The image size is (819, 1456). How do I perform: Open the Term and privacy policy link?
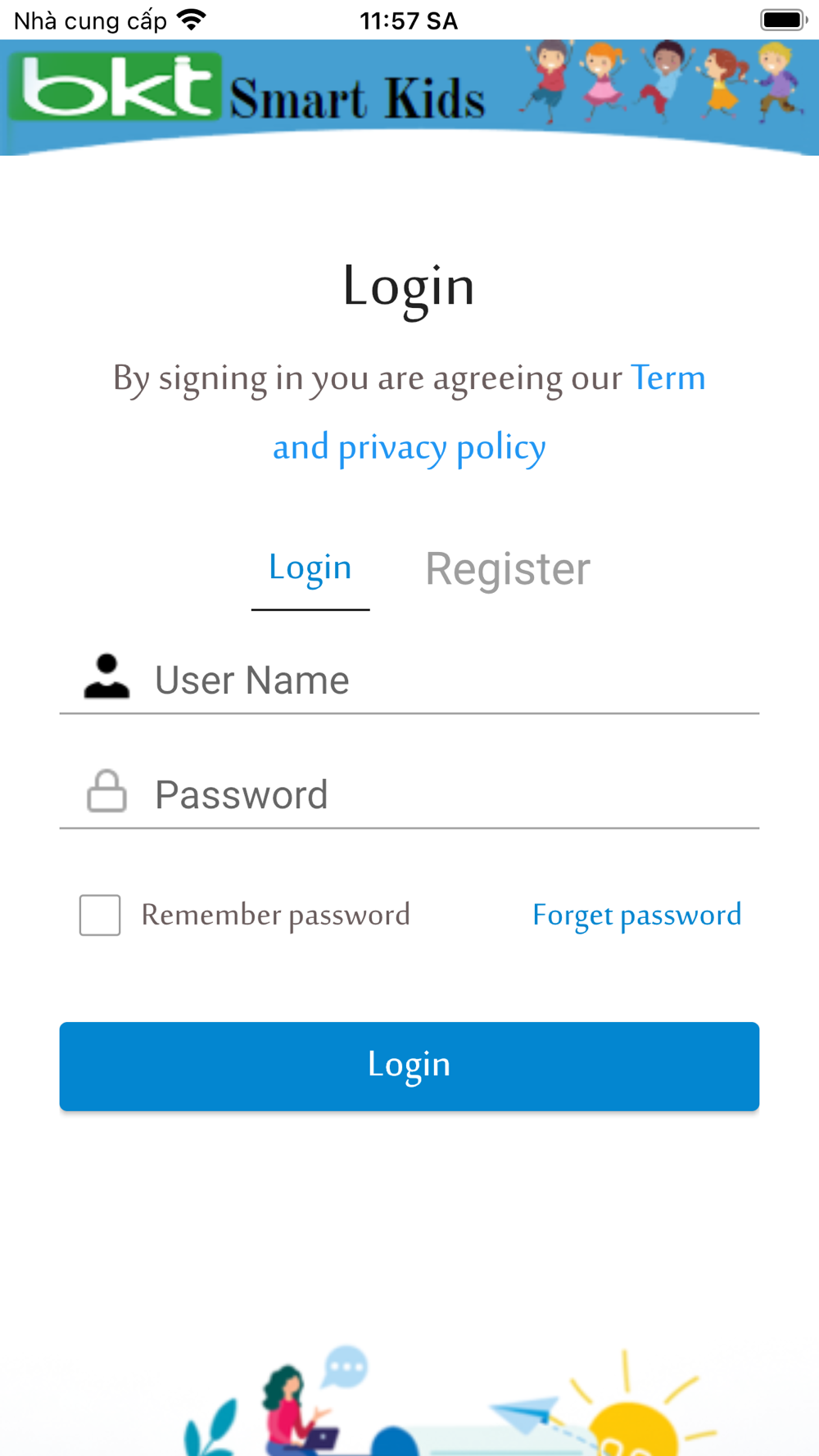[409, 447]
